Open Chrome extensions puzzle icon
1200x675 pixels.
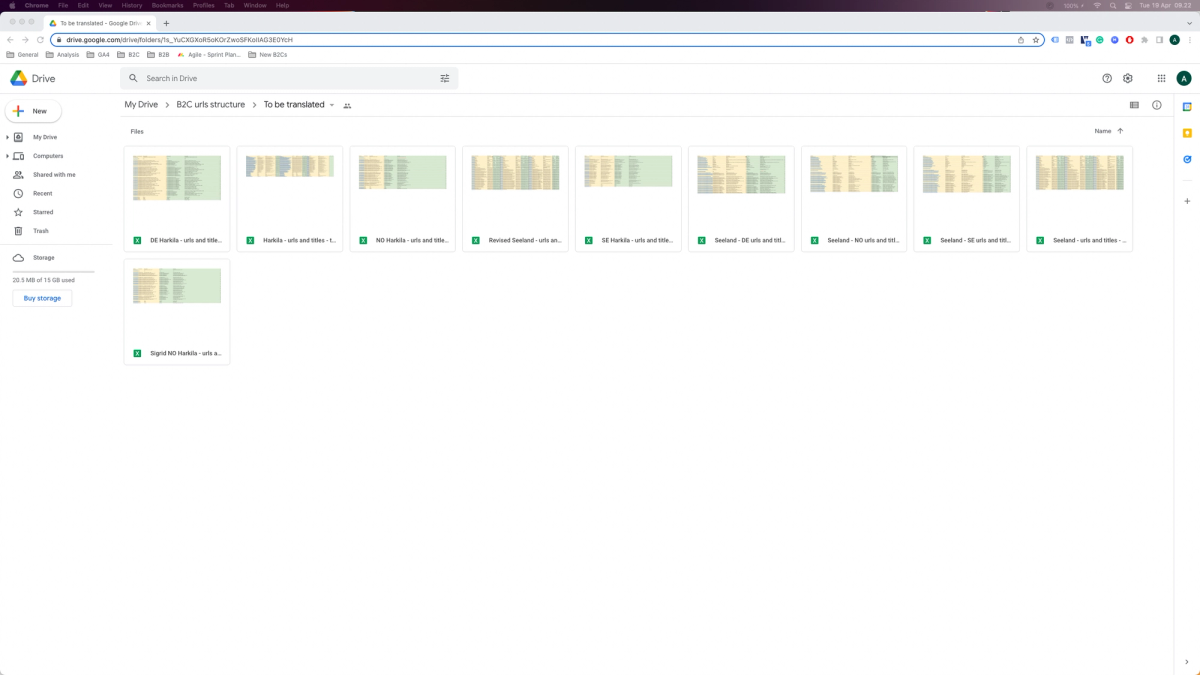click(x=1145, y=40)
